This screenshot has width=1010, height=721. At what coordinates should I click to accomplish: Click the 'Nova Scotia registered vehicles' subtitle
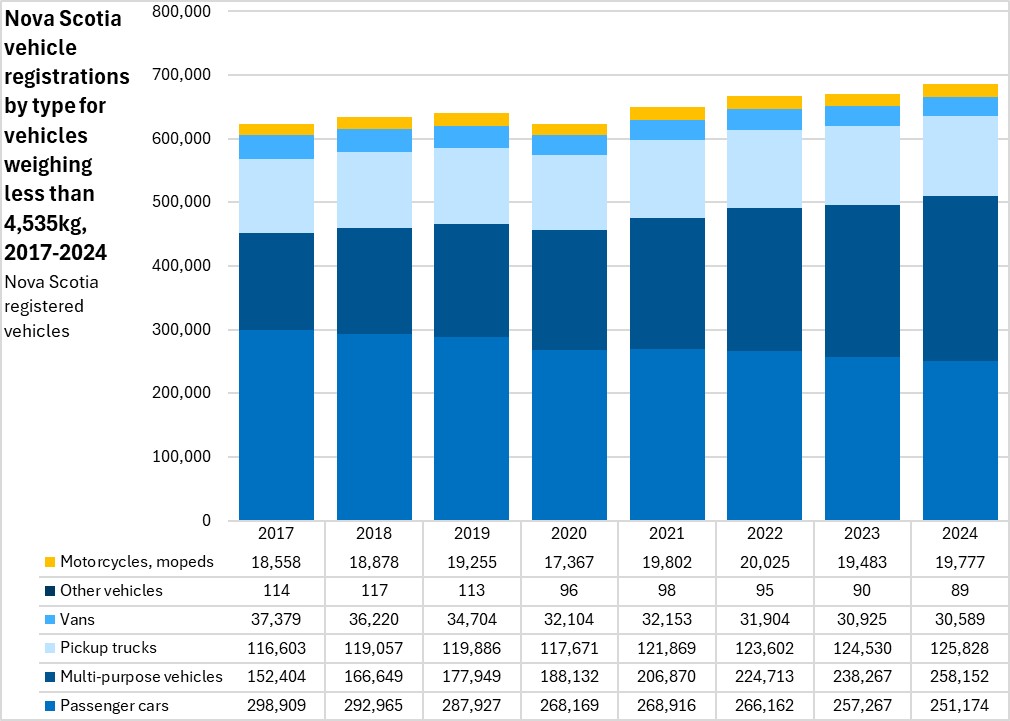coord(52,306)
